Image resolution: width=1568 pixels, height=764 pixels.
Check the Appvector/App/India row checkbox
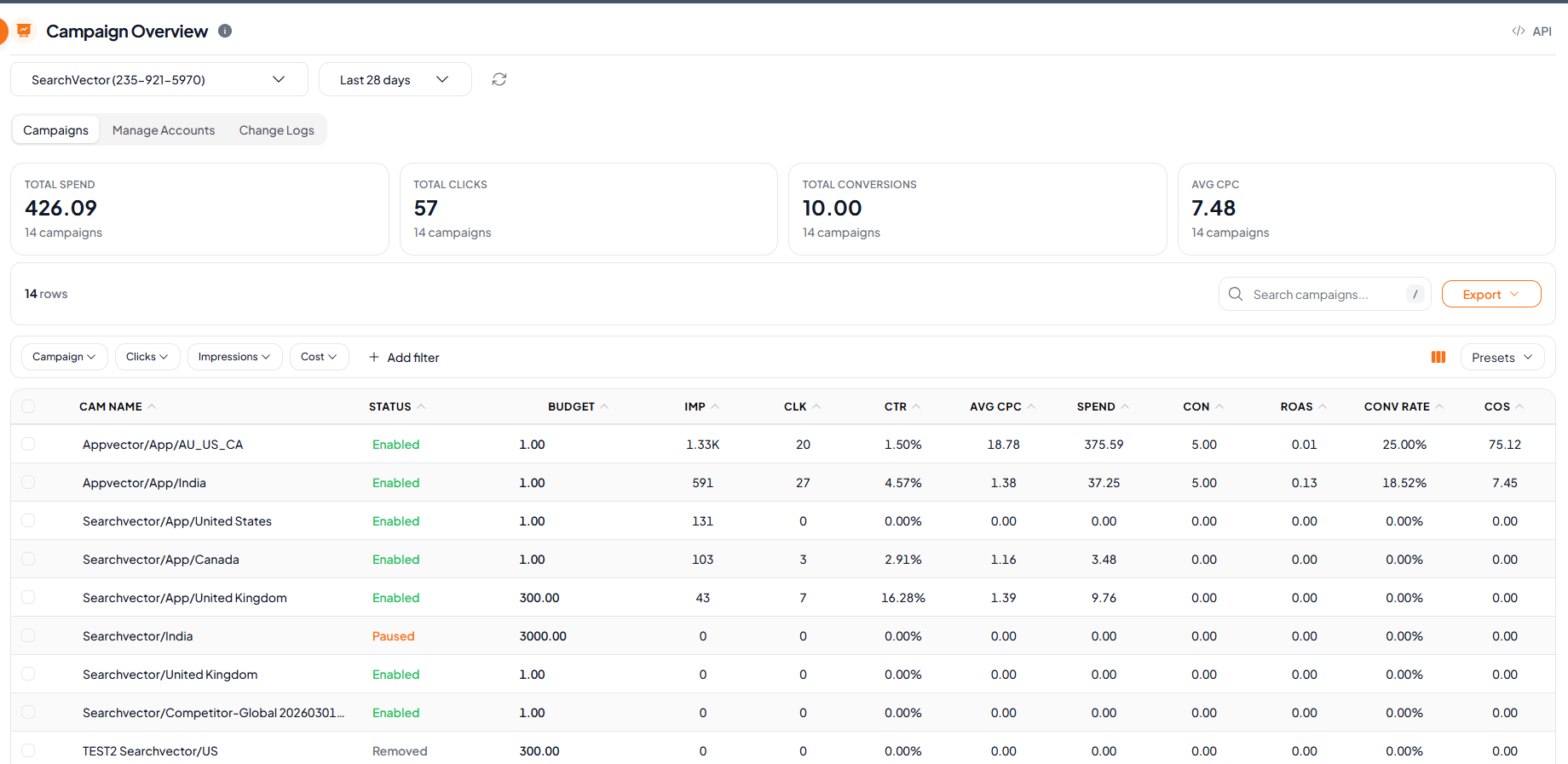(28, 482)
